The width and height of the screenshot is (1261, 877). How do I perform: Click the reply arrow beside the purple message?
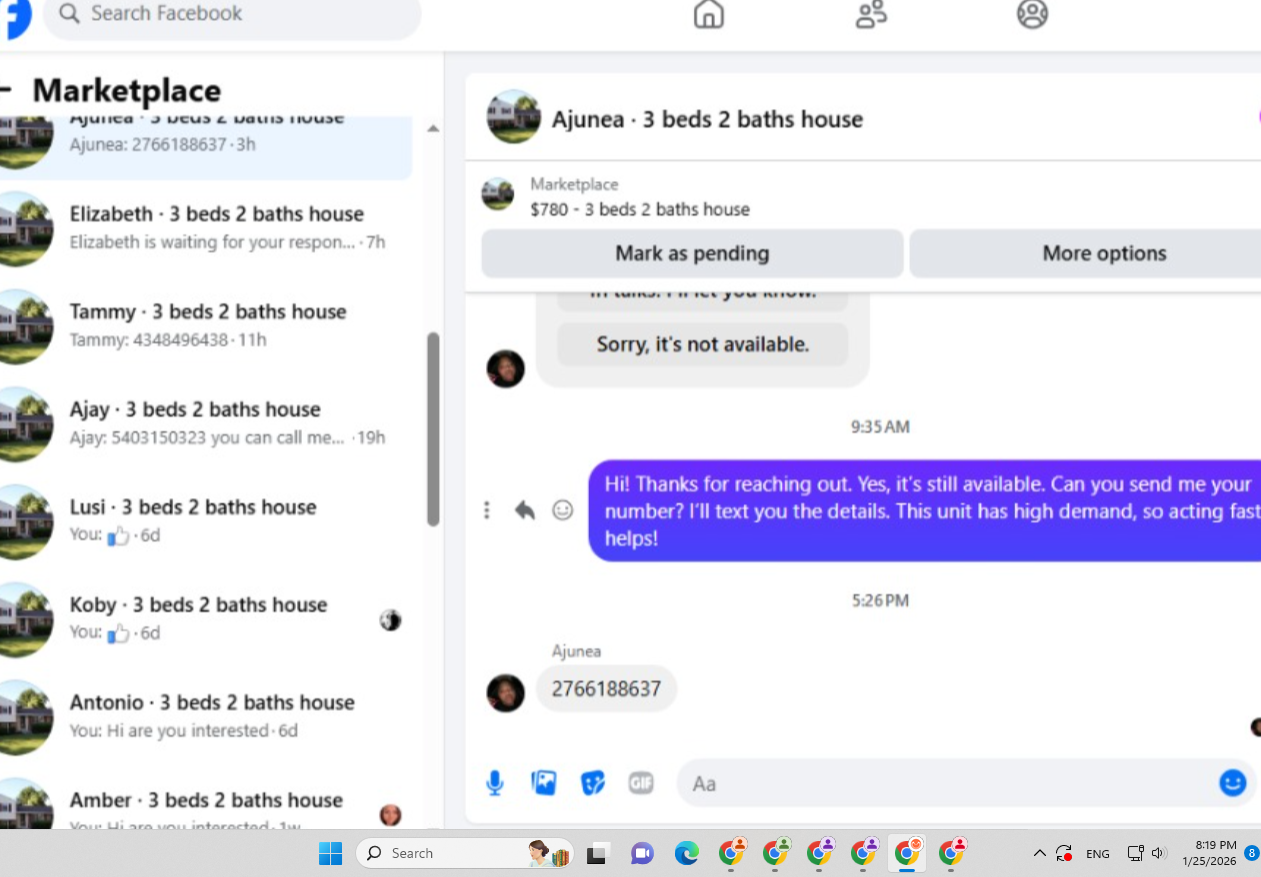click(525, 510)
